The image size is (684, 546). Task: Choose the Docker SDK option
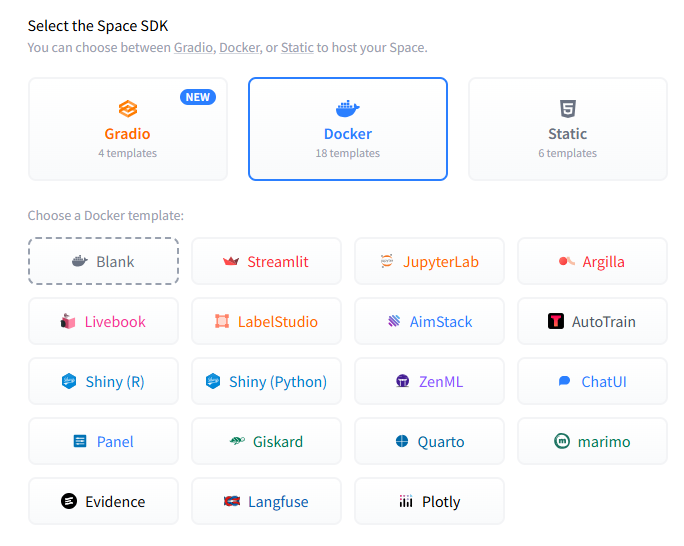348,129
